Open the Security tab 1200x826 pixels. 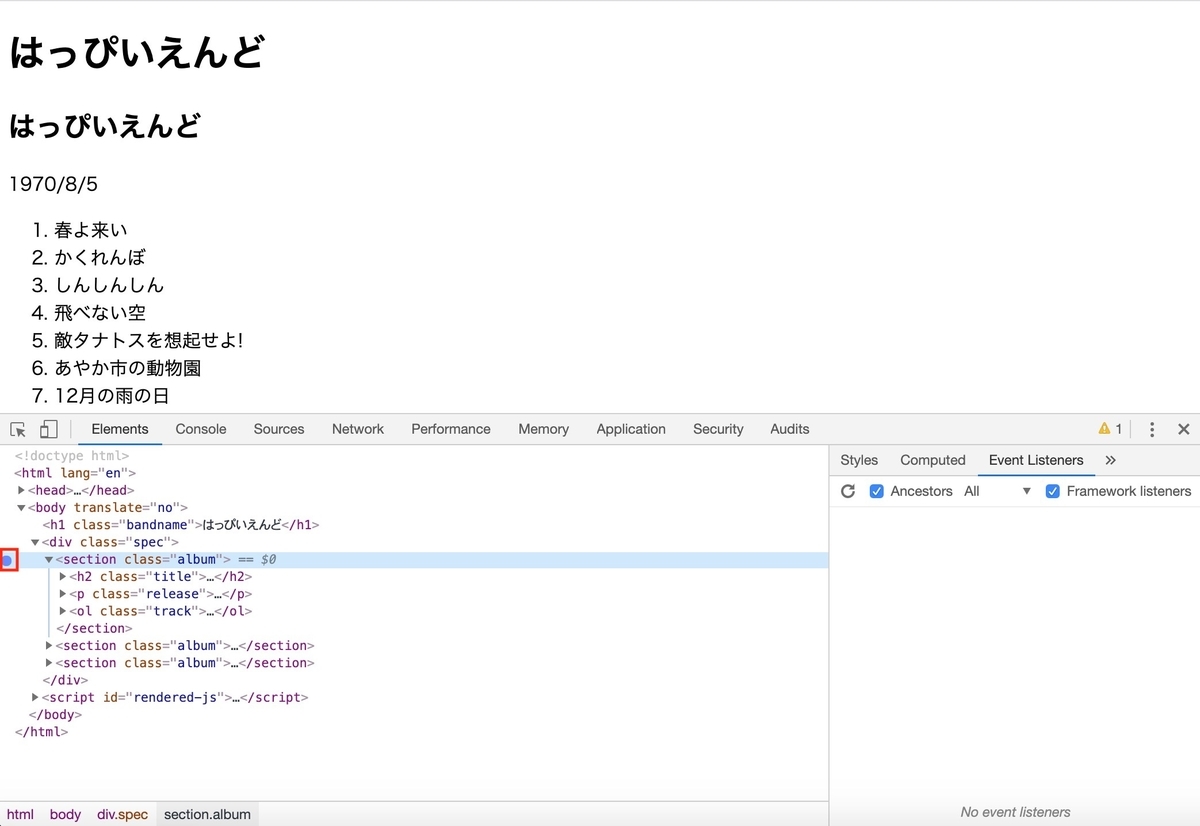pos(718,429)
